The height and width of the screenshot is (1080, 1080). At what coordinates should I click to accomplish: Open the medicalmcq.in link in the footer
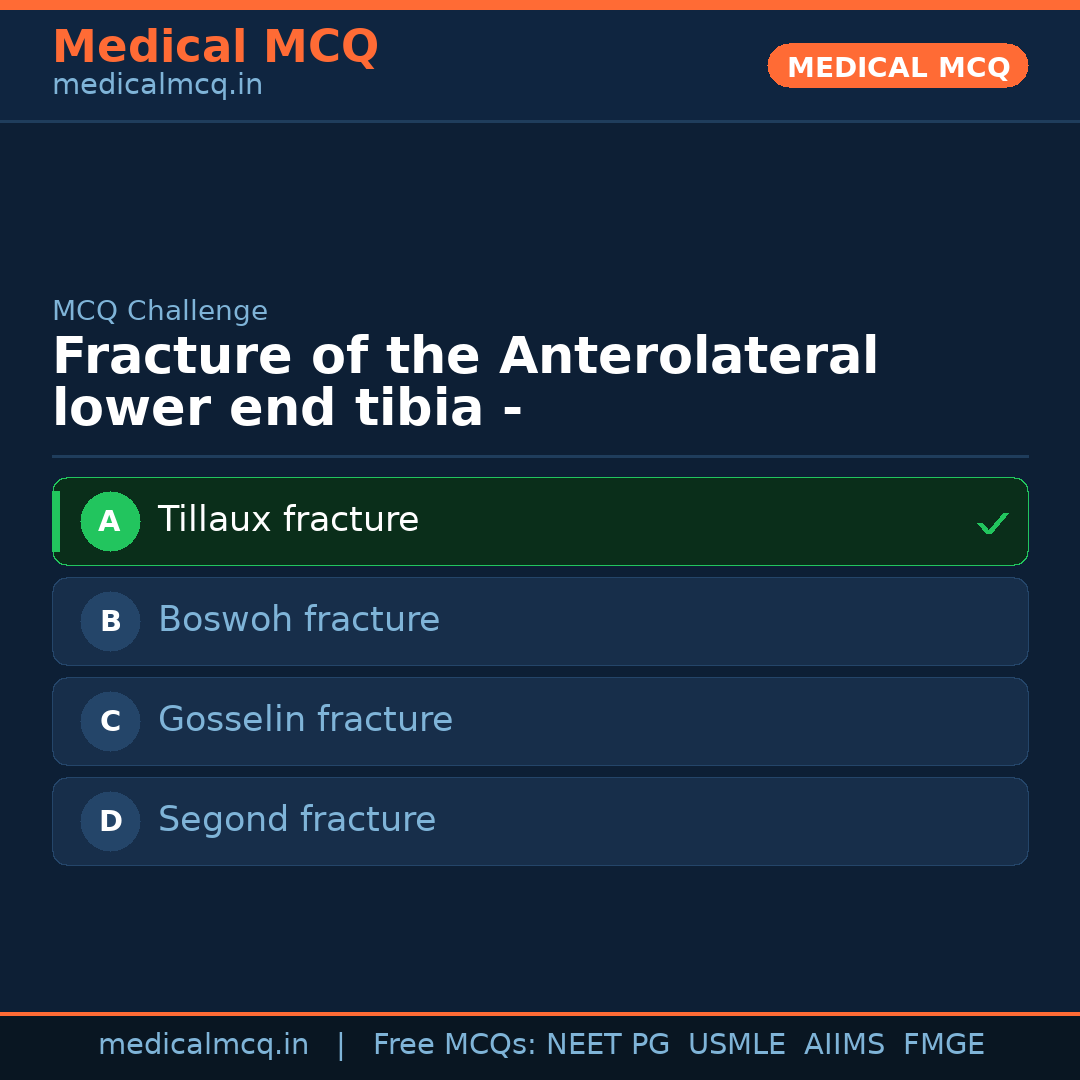click(203, 1045)
